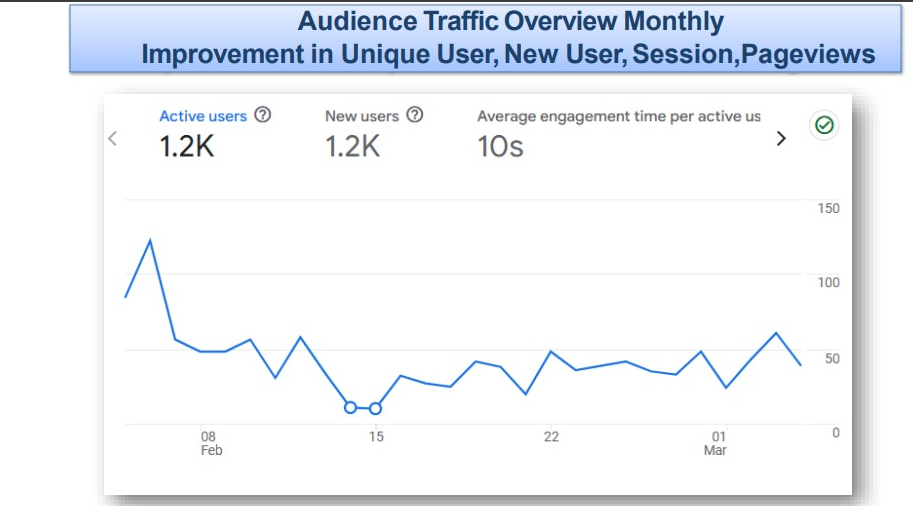Click the 1.2K value under Active users
Image resolution: width=913 pixels, height=506 pixels.
click(187, 147)
